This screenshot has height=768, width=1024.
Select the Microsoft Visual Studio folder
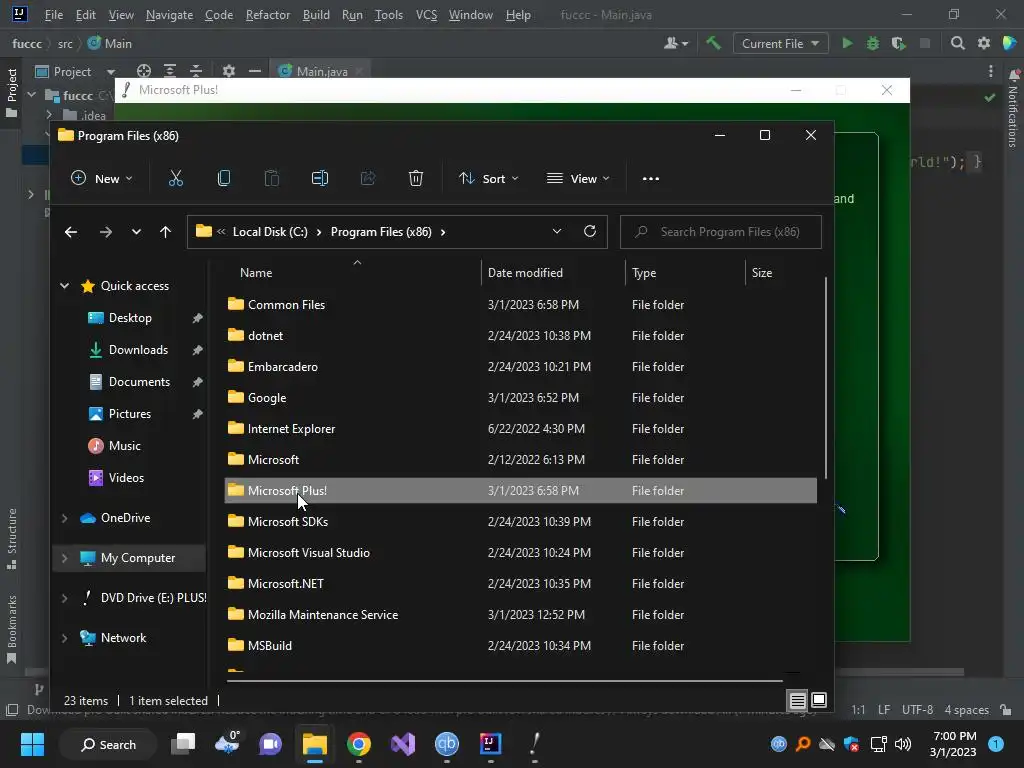[520, 552]
